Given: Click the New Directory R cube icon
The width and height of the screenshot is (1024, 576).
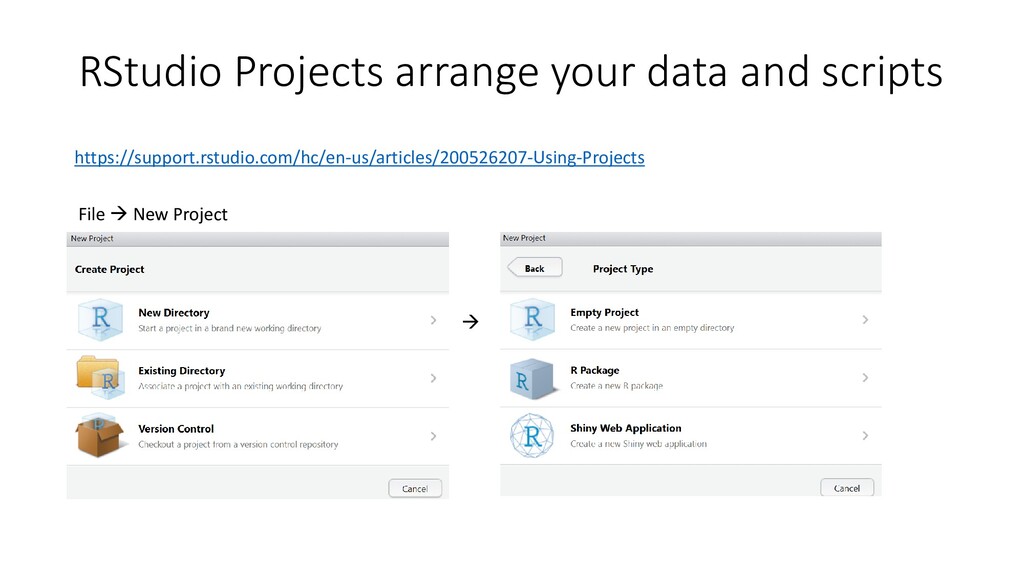Looking at the screenshot, I should (x=100, y=320).
